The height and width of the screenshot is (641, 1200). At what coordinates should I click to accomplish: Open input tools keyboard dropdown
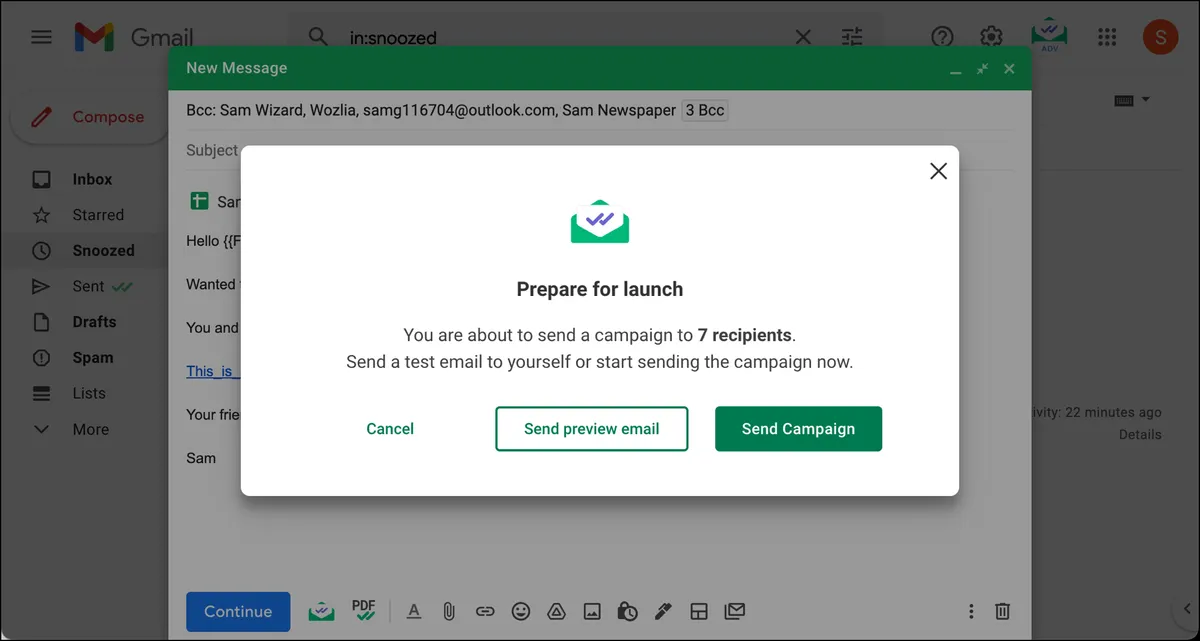coord(1131,100)
